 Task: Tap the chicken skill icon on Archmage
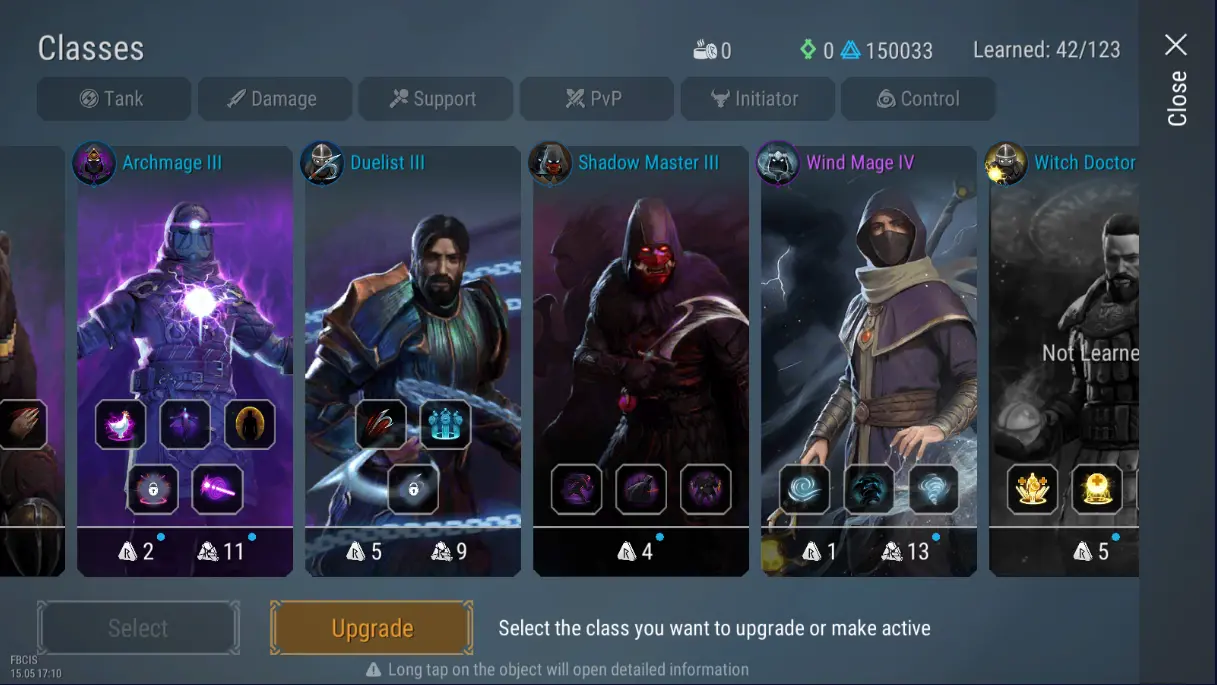coord(121,425)
